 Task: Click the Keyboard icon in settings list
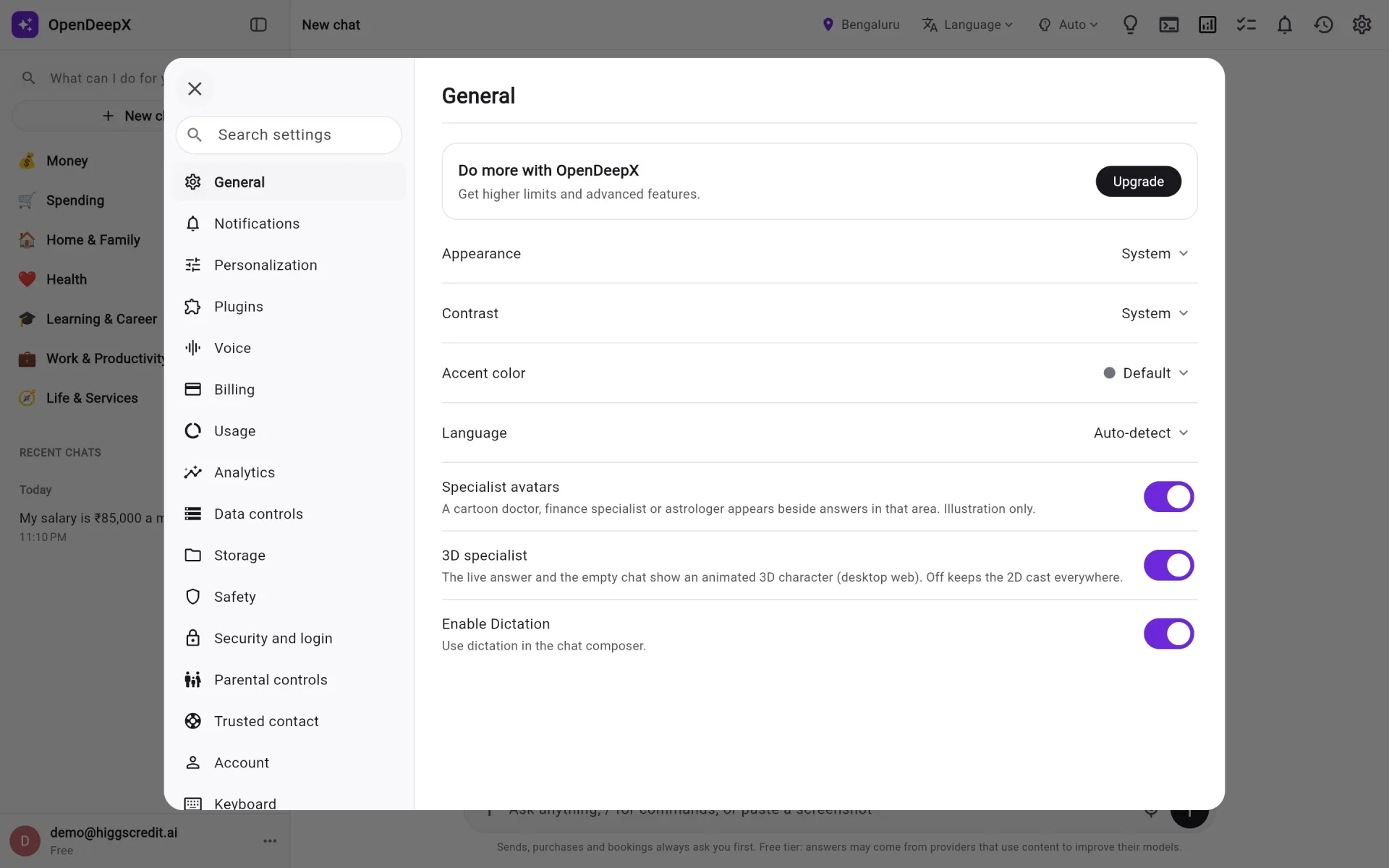coord(192,804)
